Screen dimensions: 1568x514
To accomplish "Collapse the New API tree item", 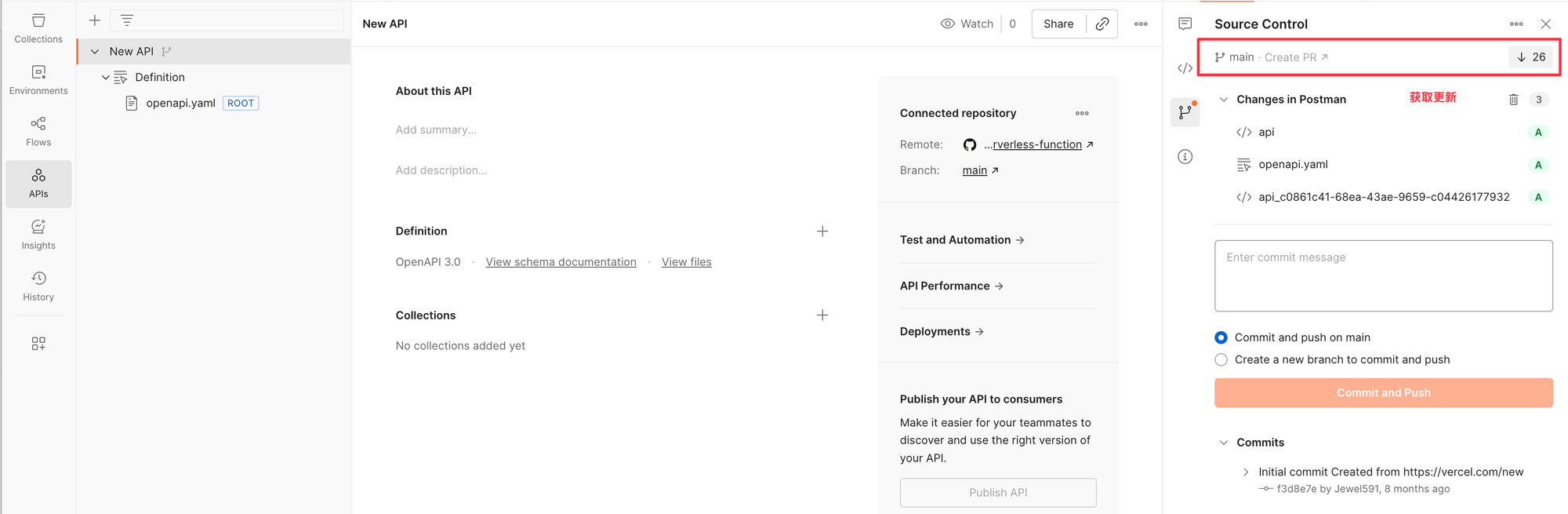I will (95, 52).
